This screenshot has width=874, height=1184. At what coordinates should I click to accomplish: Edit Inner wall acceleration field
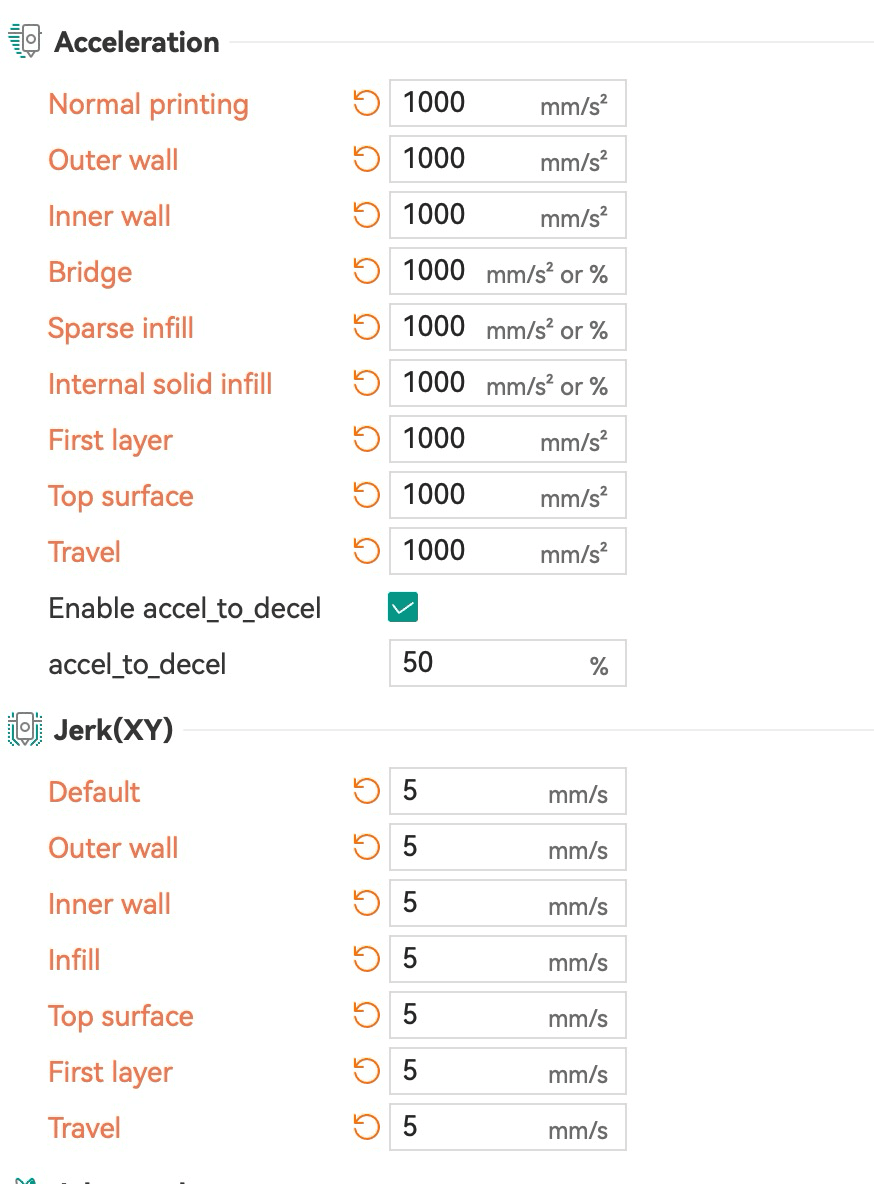click(x=508, y=215)
